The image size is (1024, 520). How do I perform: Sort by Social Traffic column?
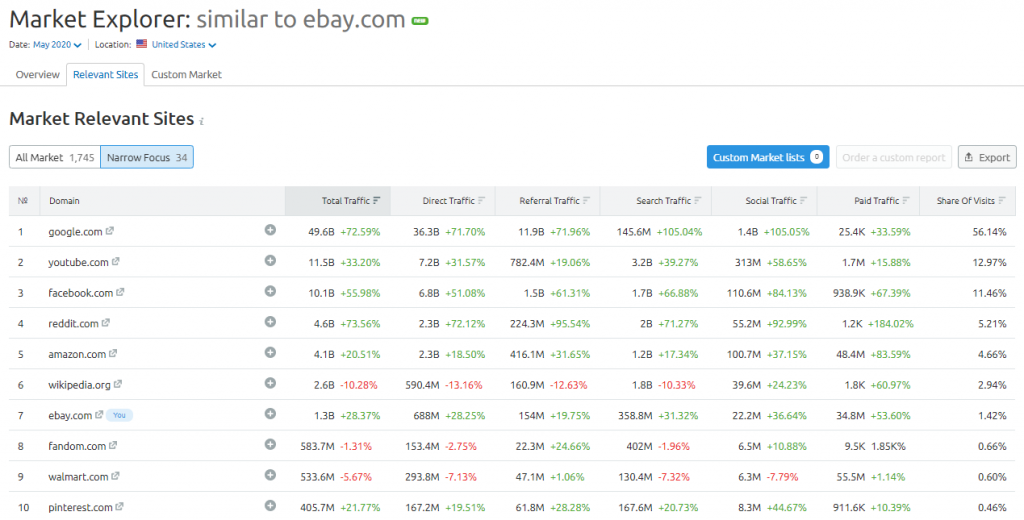pyautogui.click(x=764, y=201)
